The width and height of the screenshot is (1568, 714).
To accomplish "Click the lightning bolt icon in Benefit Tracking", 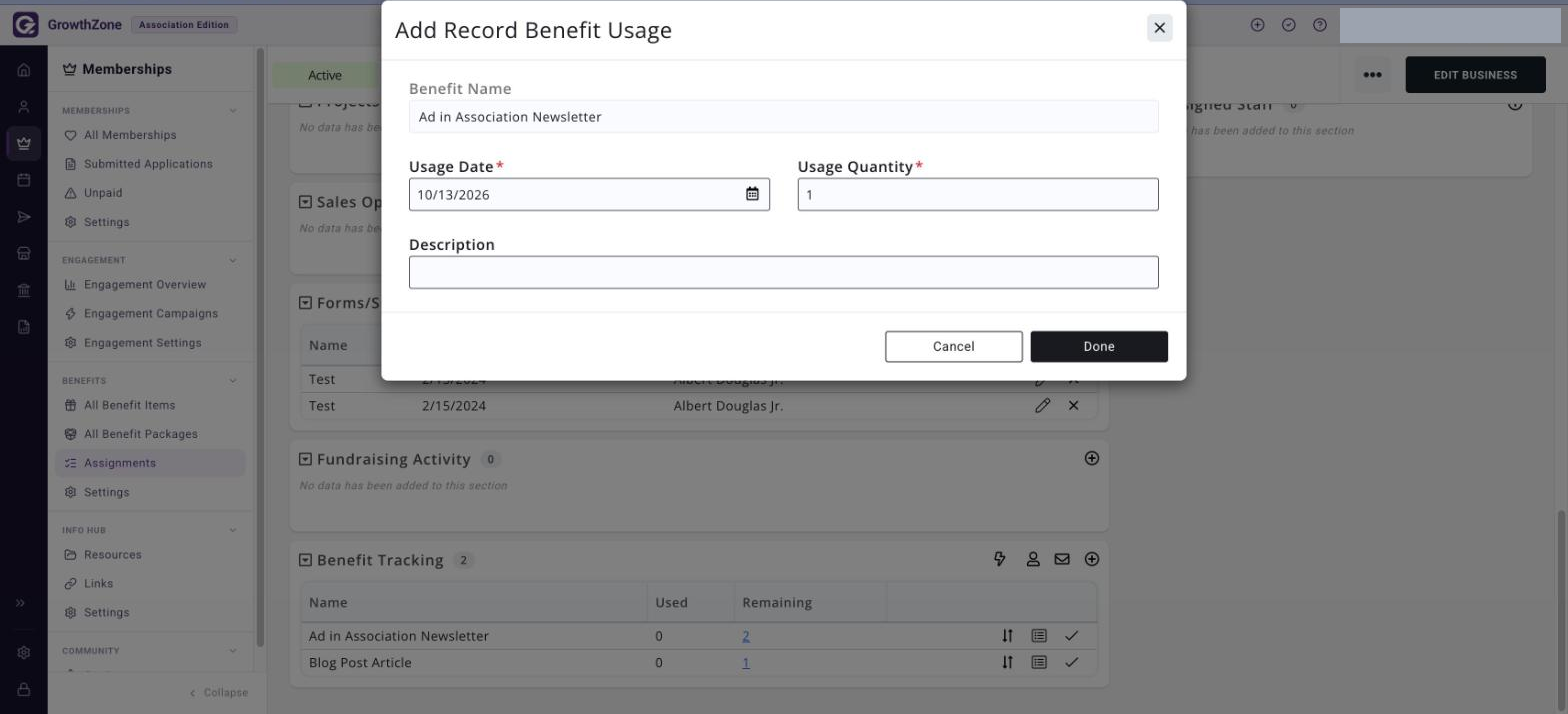I will [1000, 559].
